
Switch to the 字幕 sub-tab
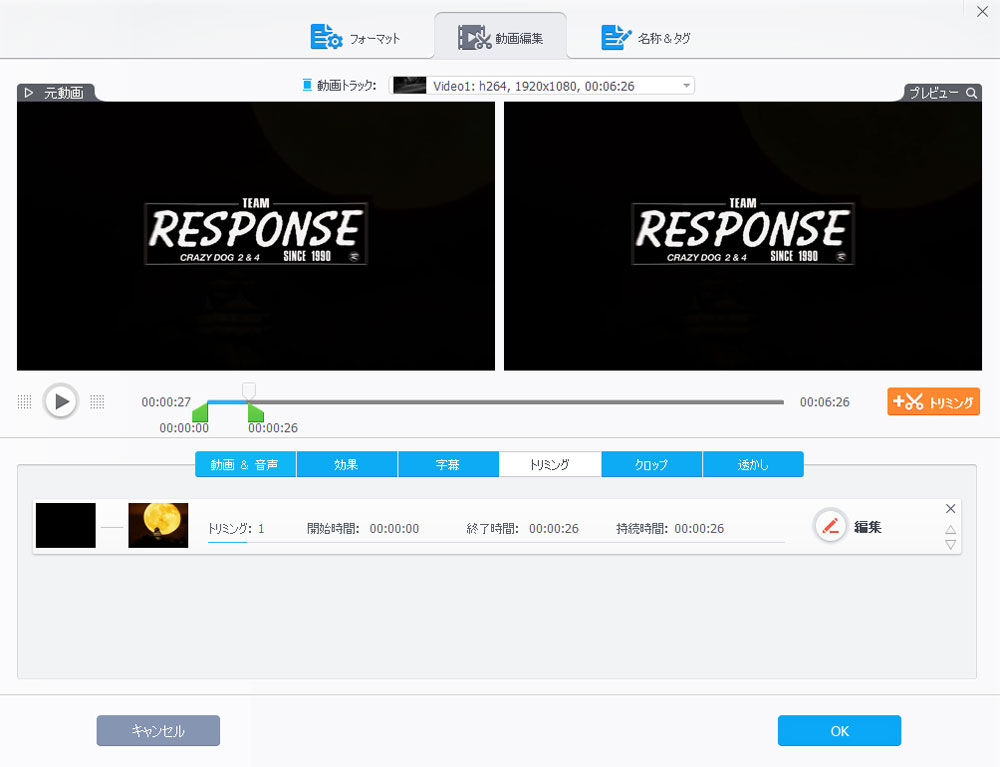(x=448, y=464)
